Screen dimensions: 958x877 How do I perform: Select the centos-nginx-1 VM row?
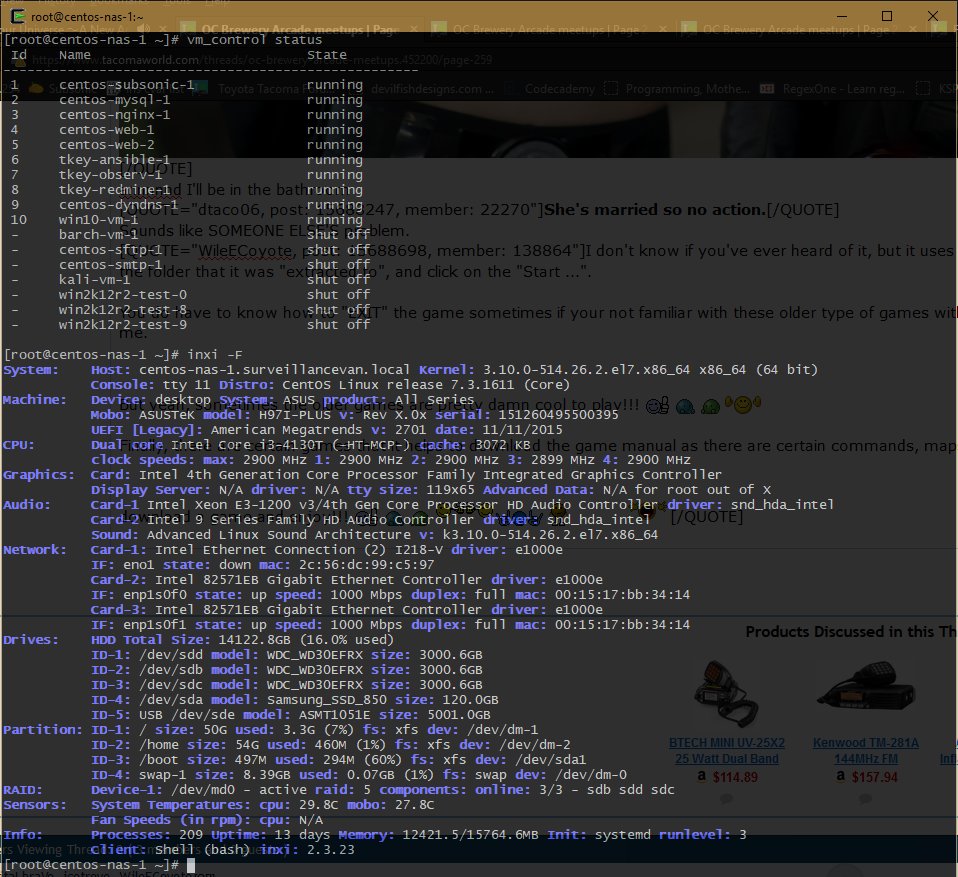[x=186, y=114]
